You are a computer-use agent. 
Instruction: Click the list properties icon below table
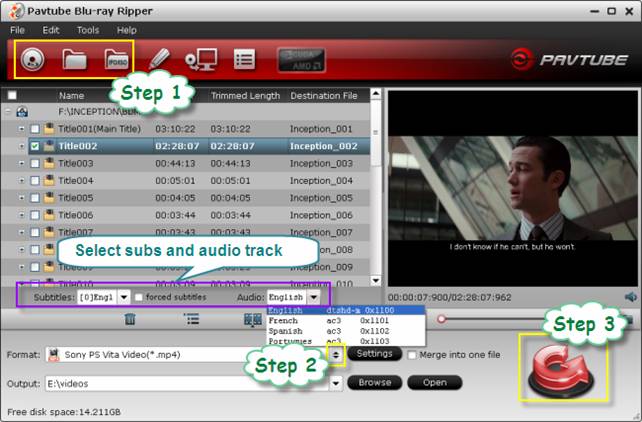coord(191,318)
